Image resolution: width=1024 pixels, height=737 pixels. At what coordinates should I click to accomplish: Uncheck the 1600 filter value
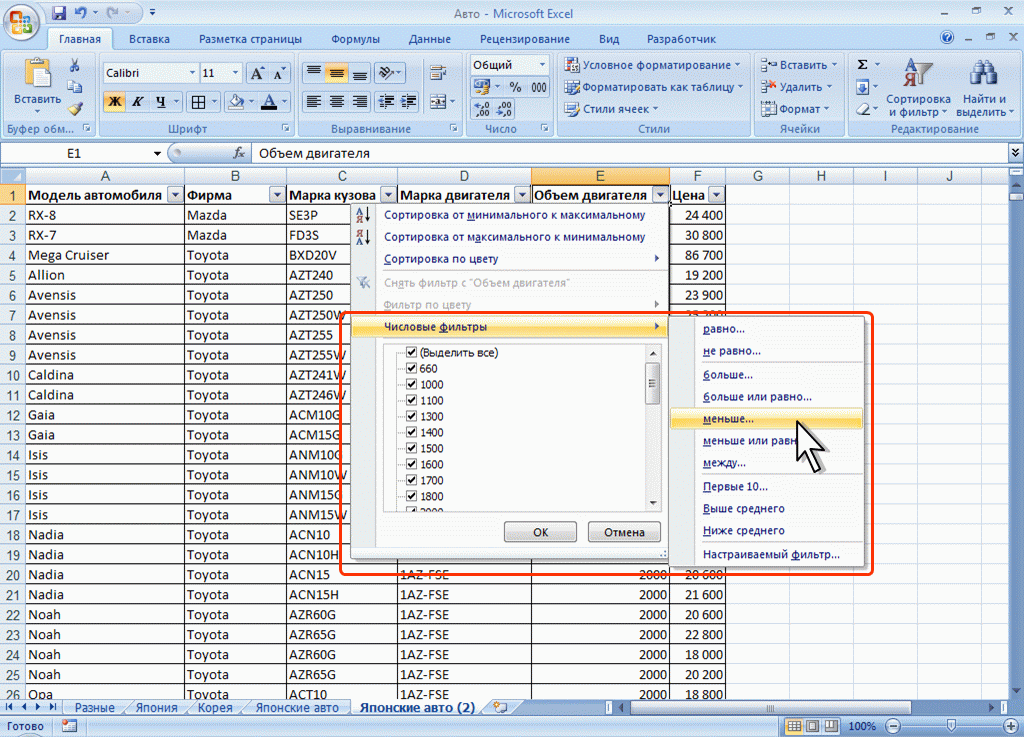coord(411,463)
